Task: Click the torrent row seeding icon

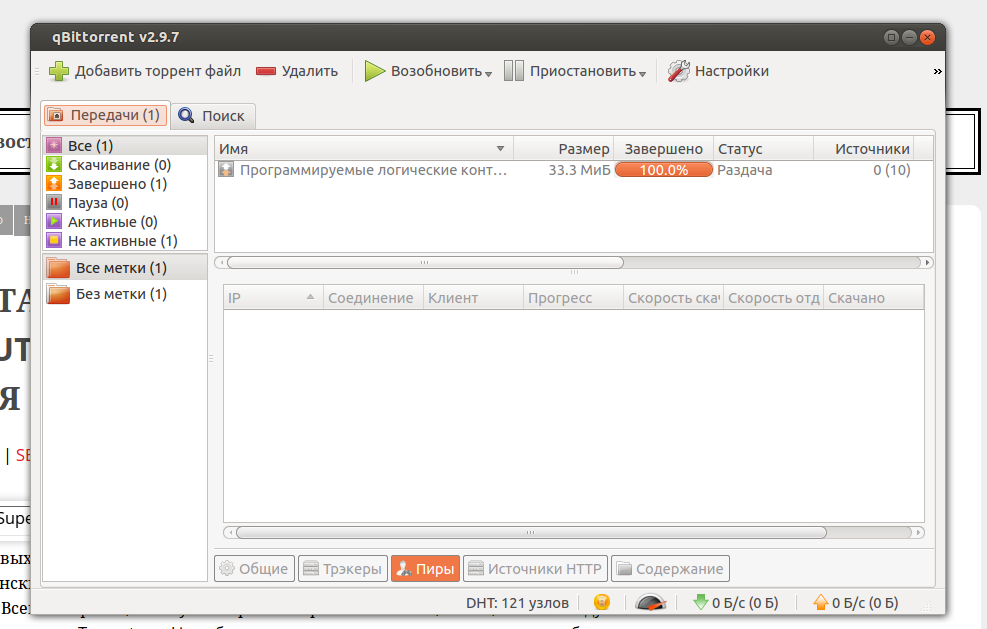Action: click(226, 169)
